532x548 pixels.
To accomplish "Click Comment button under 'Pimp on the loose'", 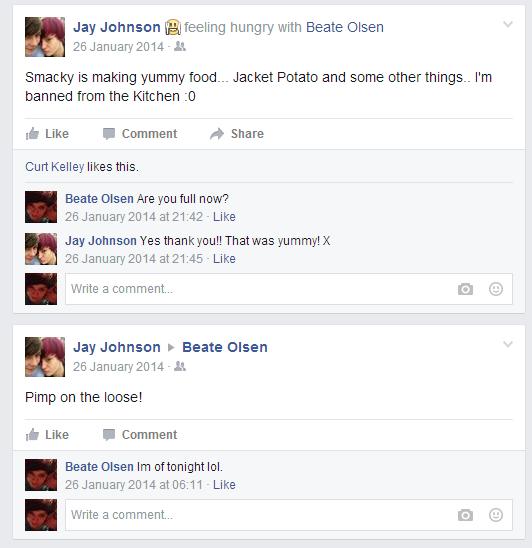I will coord(140,434).
